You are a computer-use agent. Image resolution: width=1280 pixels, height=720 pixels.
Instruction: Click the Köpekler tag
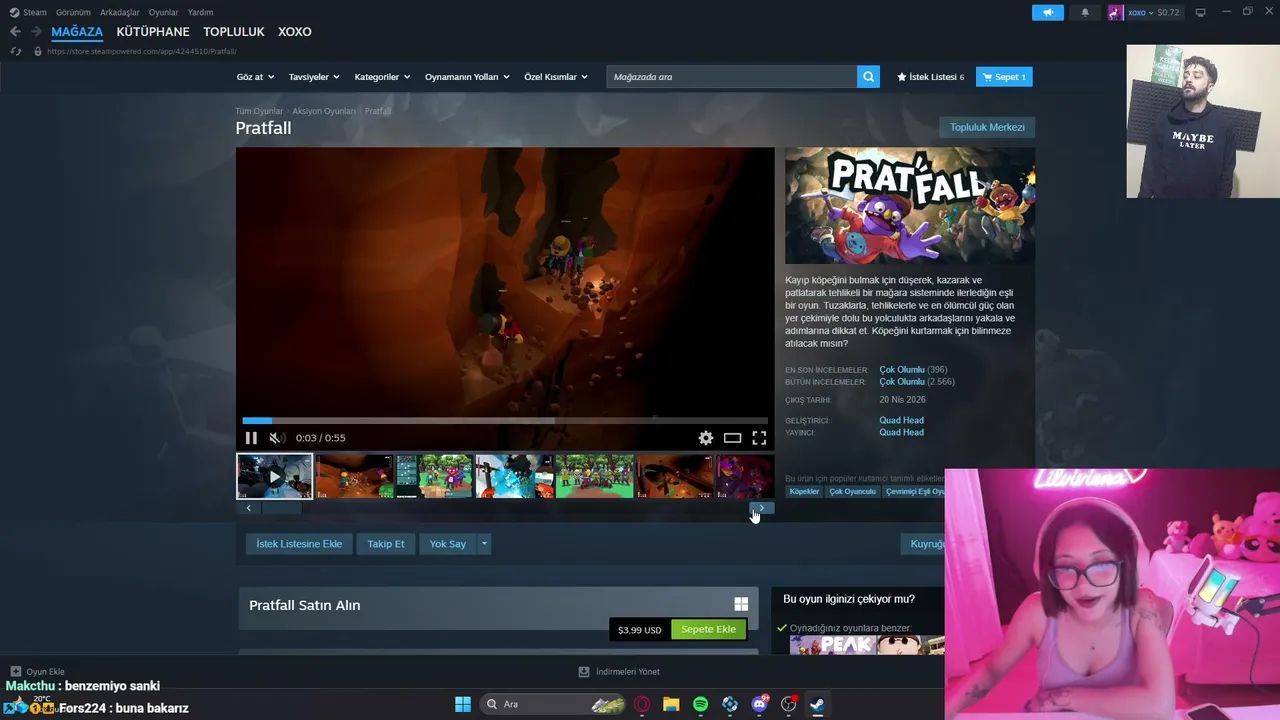coord(804,491)
